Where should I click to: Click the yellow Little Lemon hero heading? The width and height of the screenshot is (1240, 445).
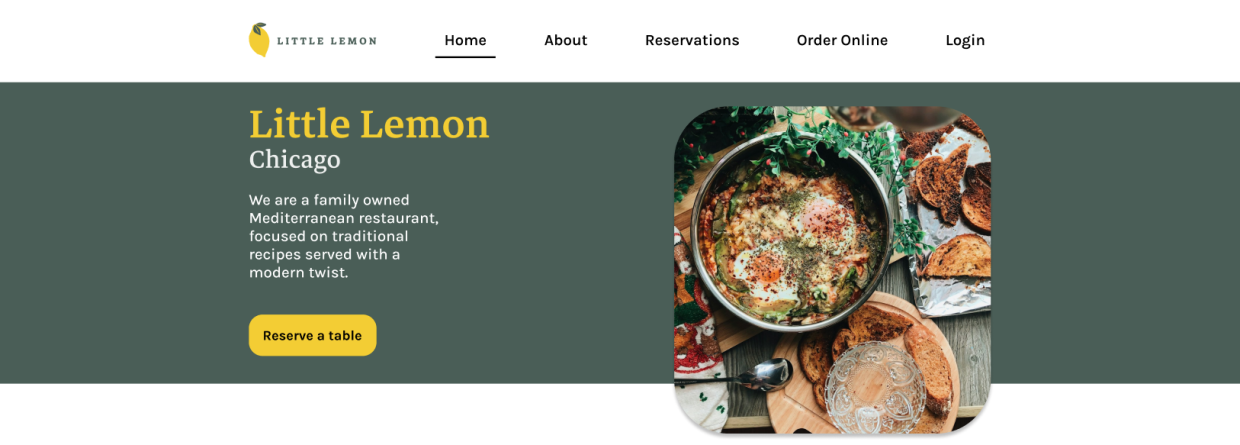tap(369, 124)
